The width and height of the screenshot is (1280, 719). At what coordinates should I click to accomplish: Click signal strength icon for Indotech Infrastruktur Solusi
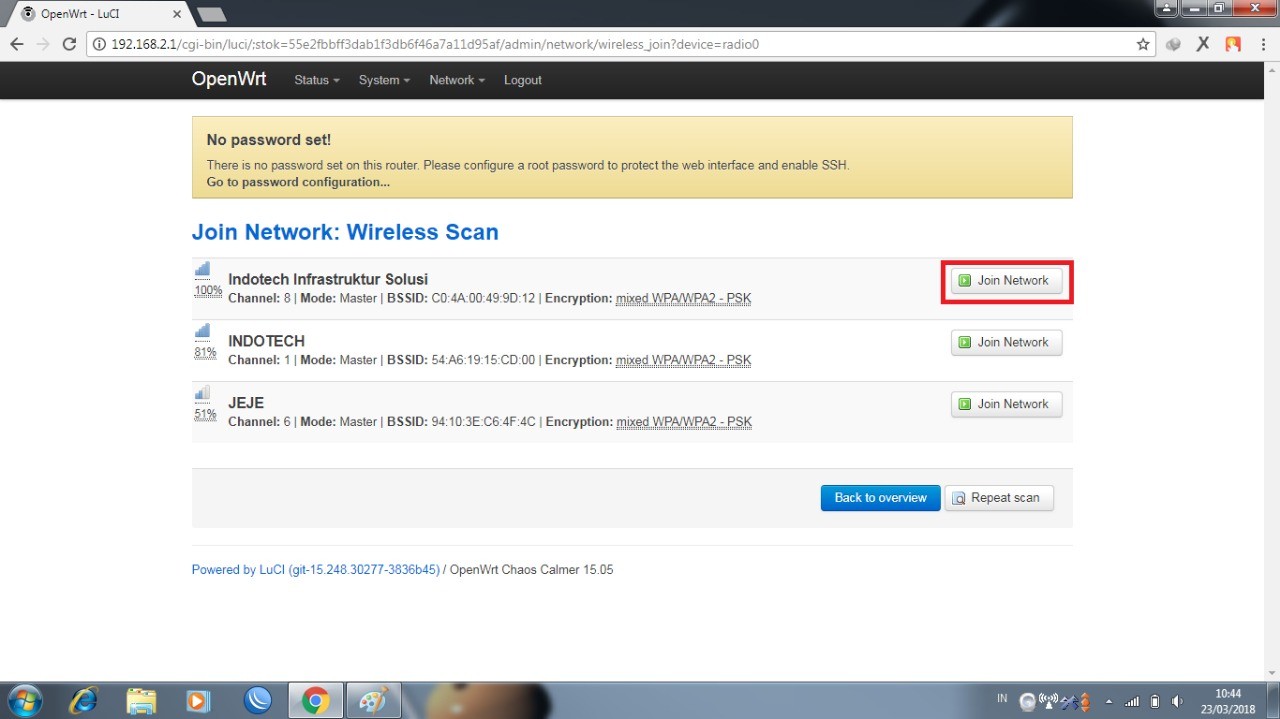tap(203, 269)
